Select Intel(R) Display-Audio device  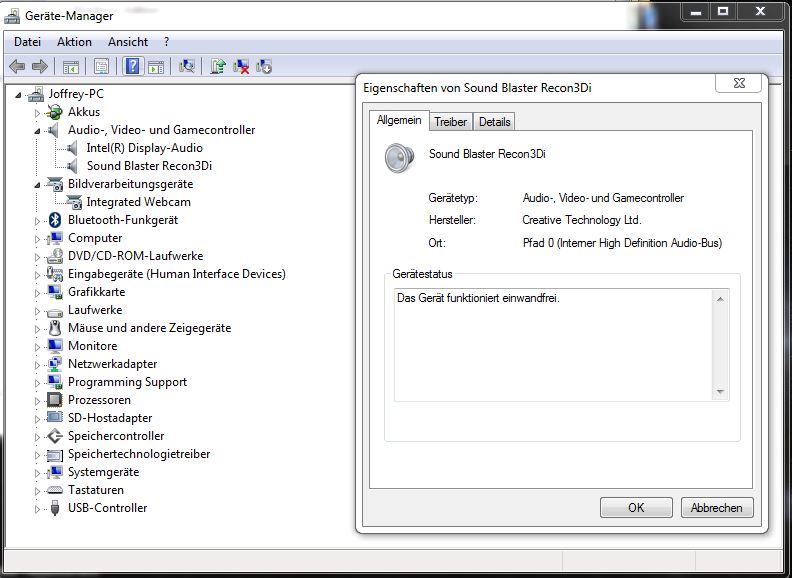pos(144,148)
